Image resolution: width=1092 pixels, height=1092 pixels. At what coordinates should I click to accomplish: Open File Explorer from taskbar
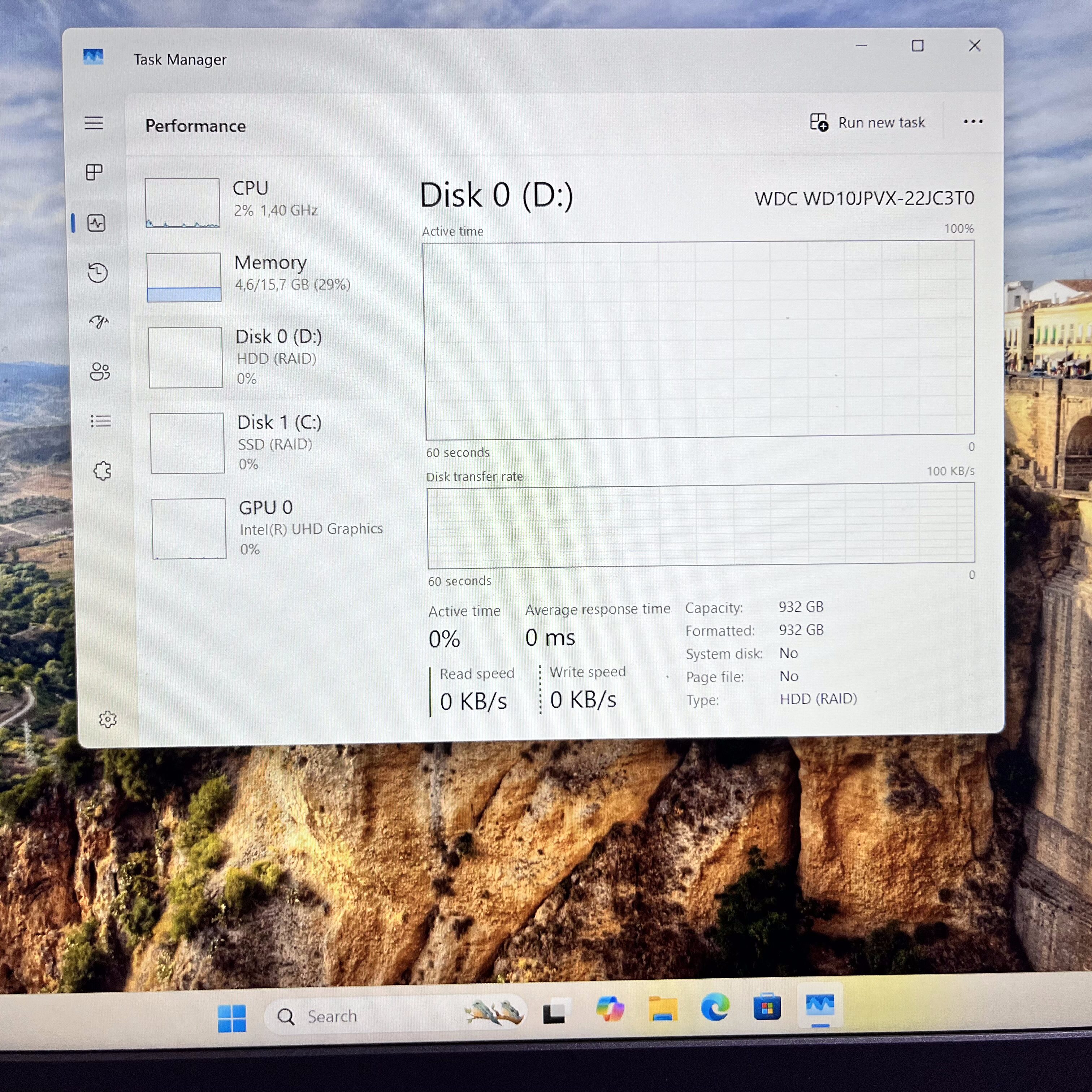tap(662, 1009)
